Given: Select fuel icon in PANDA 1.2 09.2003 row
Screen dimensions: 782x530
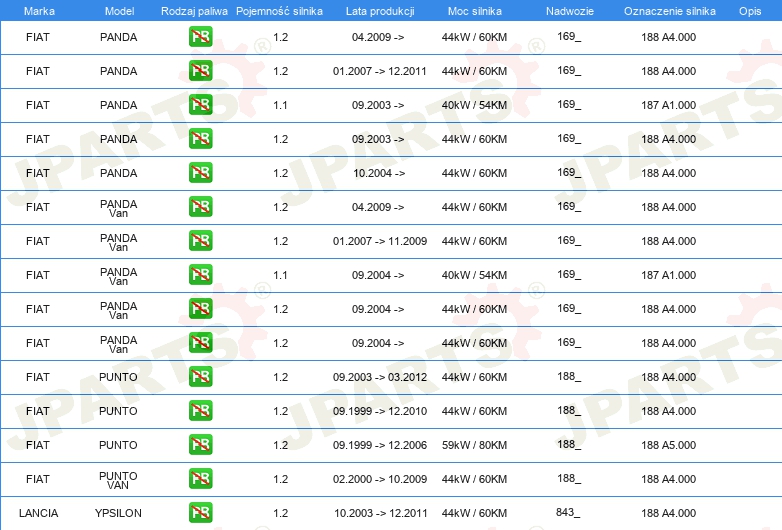Looking at the screenshot, I should (200, 138).
